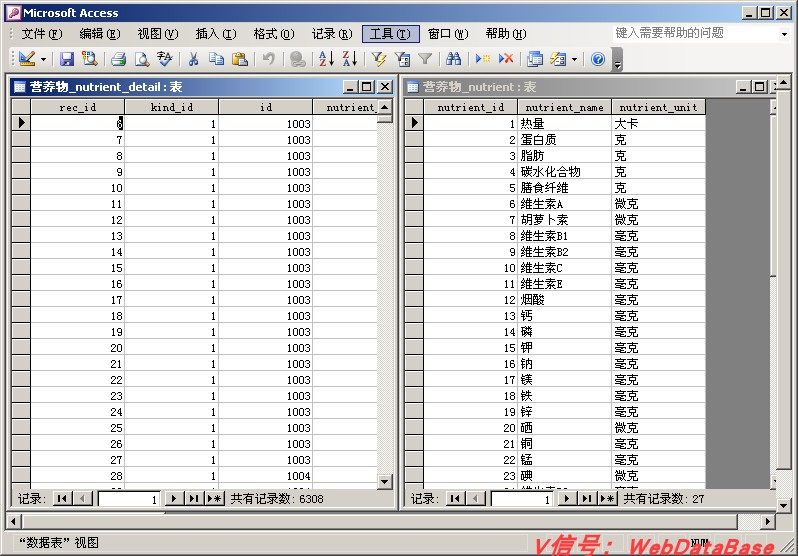Open Filter By Form

coord(402,59)
